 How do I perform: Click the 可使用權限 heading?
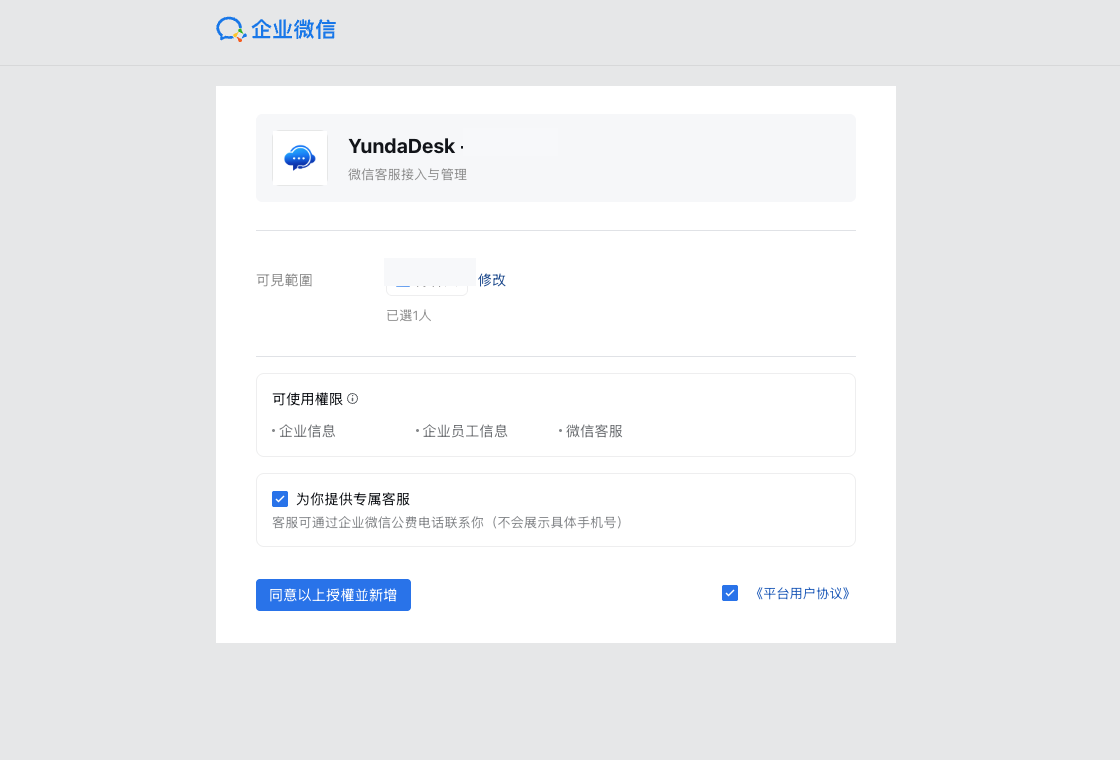click(x=307, y=399)
